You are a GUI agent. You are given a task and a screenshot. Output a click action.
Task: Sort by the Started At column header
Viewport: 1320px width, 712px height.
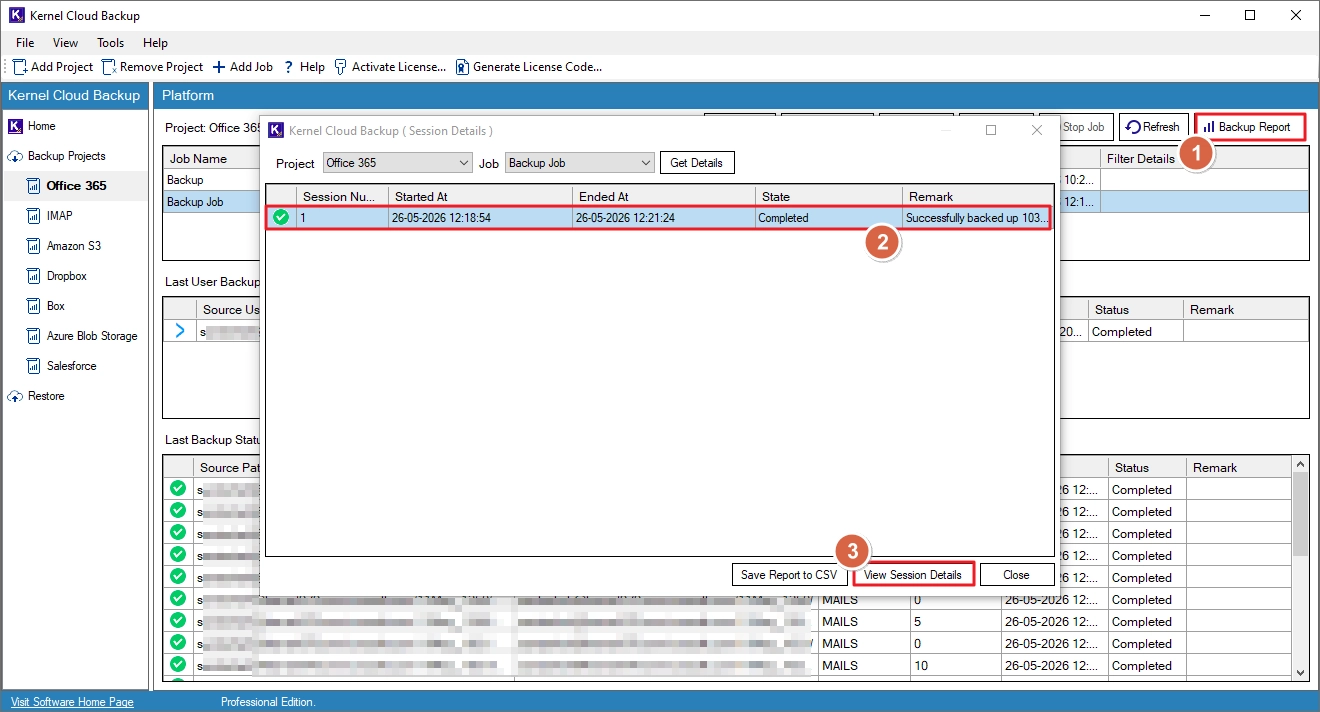[480, 197]
